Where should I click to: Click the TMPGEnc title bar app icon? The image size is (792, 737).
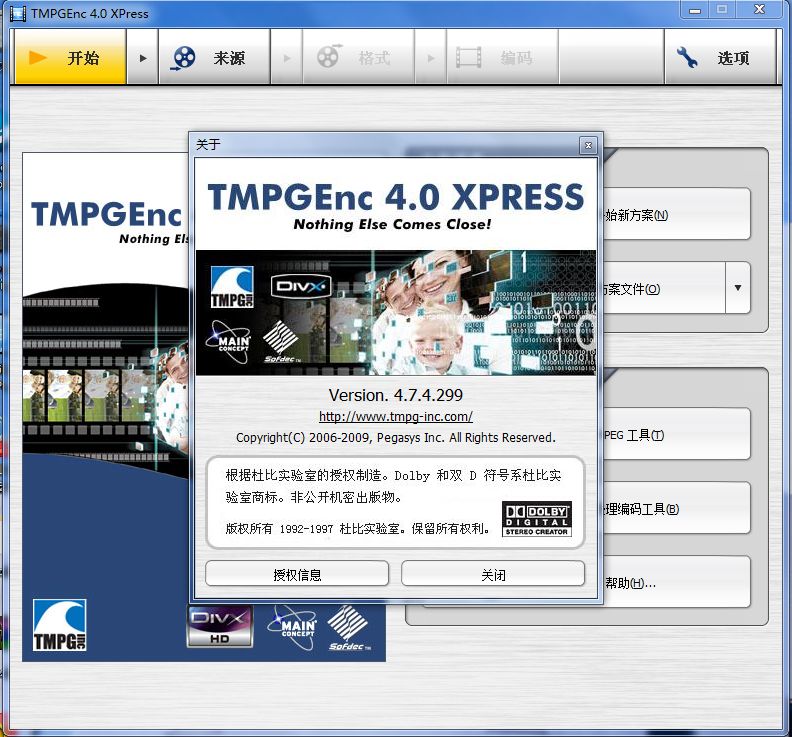(x=18, y=13)
